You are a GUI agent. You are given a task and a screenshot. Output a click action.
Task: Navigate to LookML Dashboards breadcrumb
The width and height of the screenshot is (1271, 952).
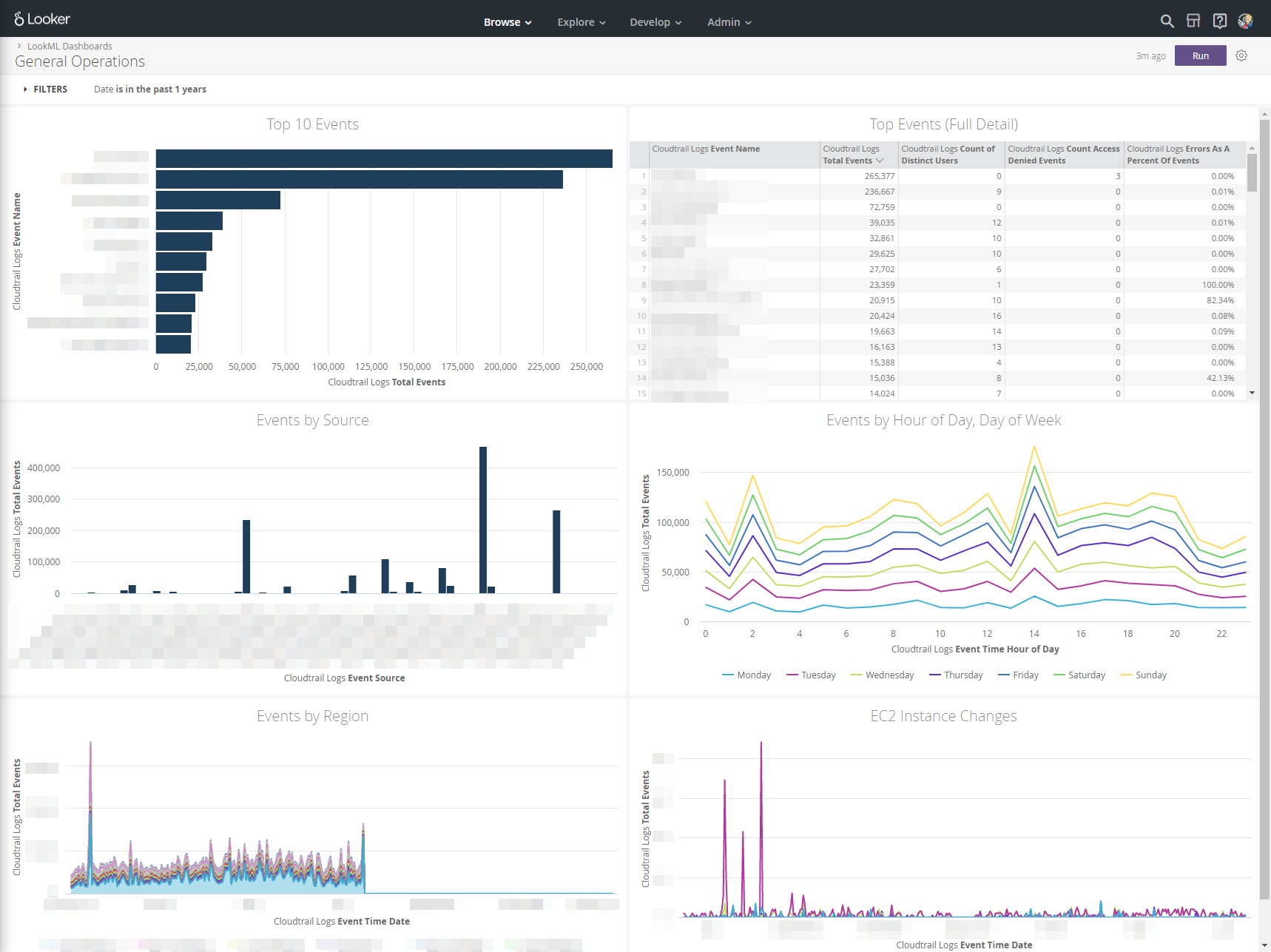click(70, 46)
